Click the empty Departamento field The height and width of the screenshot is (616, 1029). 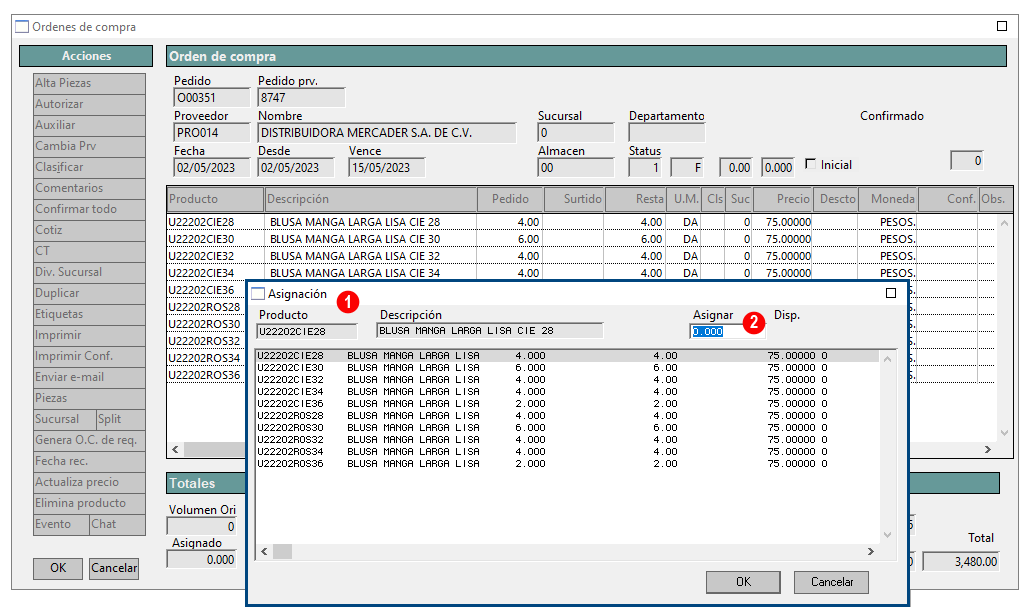tap(666, 133)
